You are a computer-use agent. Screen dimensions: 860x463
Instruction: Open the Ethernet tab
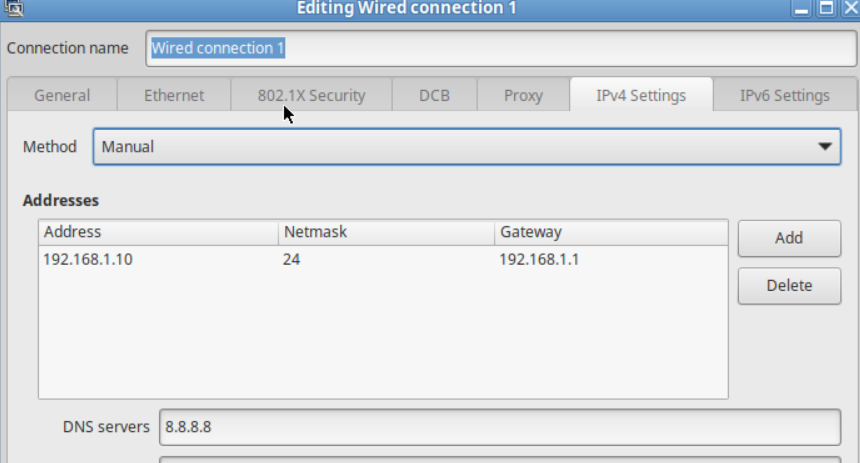pos(174,96)
